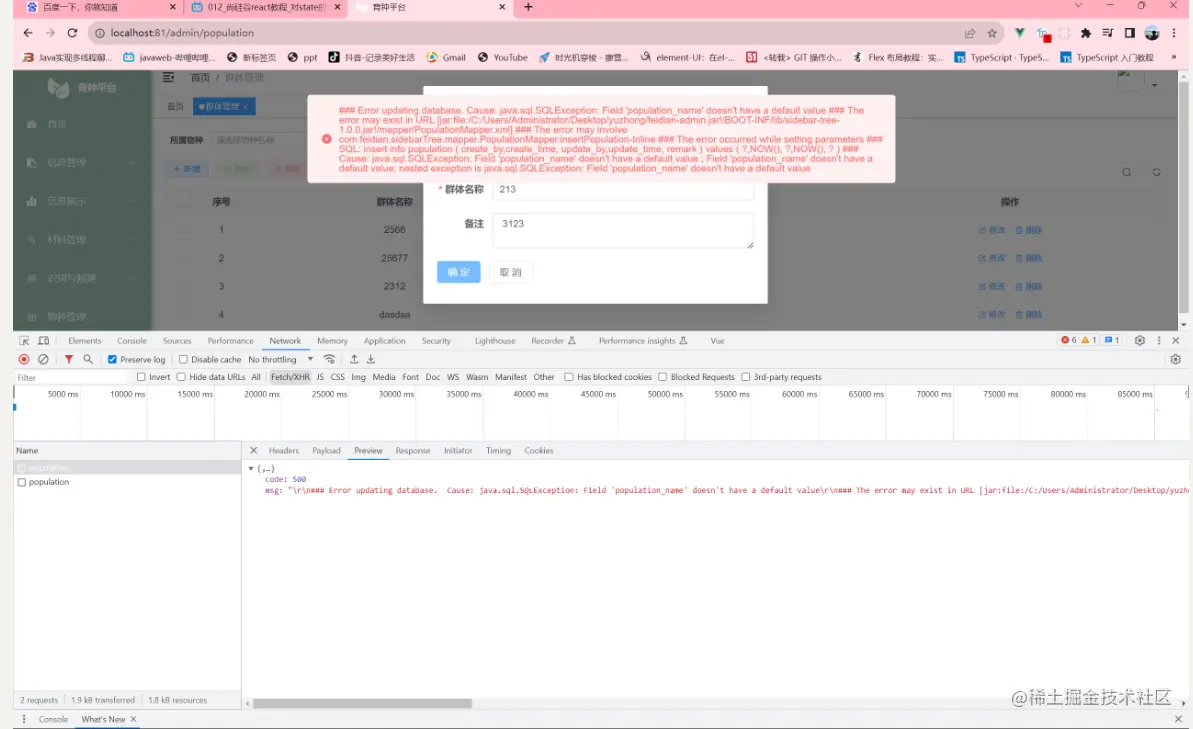Screen dimensions: 1193x729
Task: Open the Vue devtools tab
Action: coord(717,341)
